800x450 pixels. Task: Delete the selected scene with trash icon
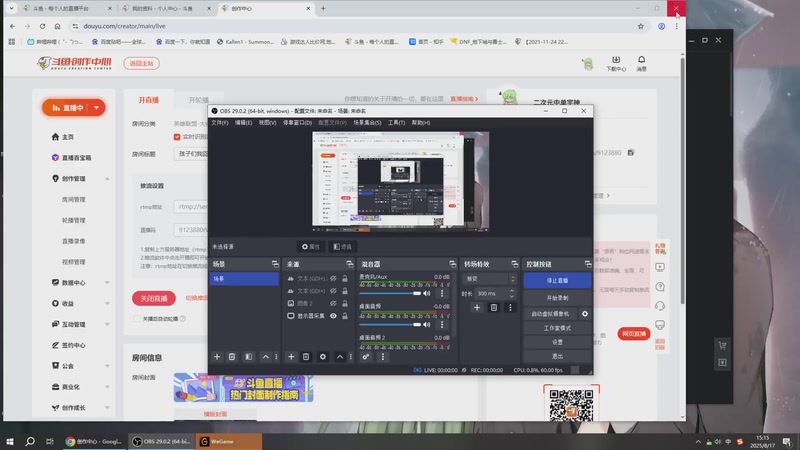pyautogui.click(x=232, y=357)
